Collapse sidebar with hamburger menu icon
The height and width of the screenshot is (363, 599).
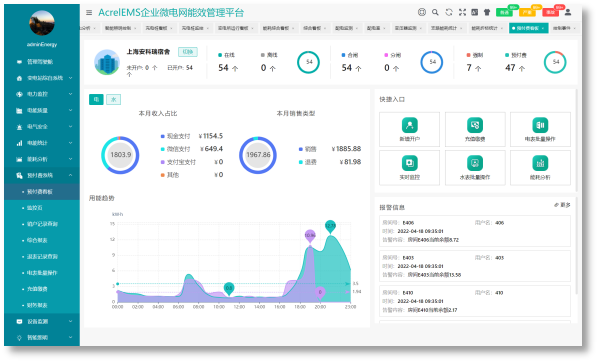coord(89,13)
